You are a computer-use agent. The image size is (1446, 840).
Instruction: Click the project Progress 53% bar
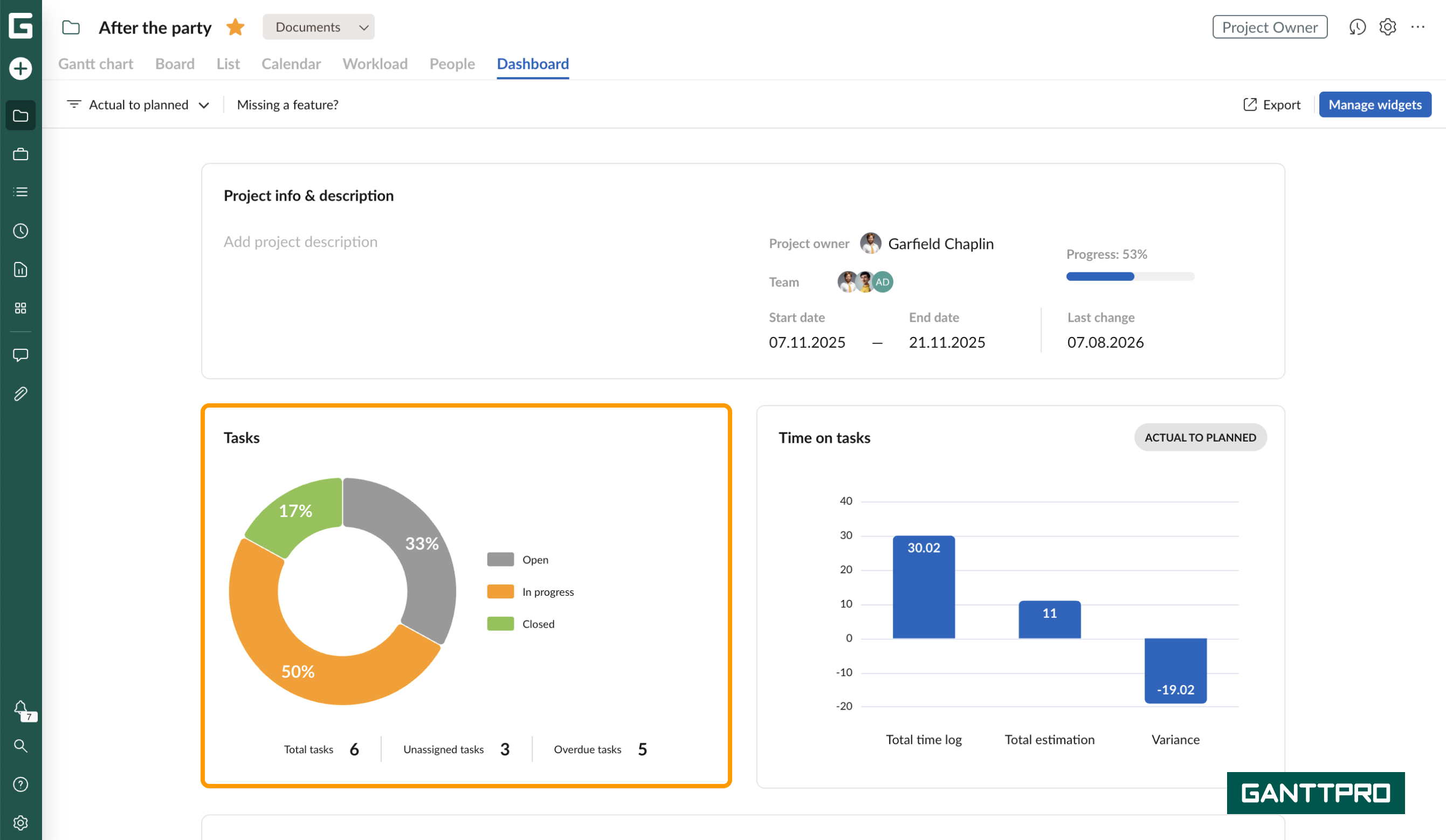click(1131, 277)
